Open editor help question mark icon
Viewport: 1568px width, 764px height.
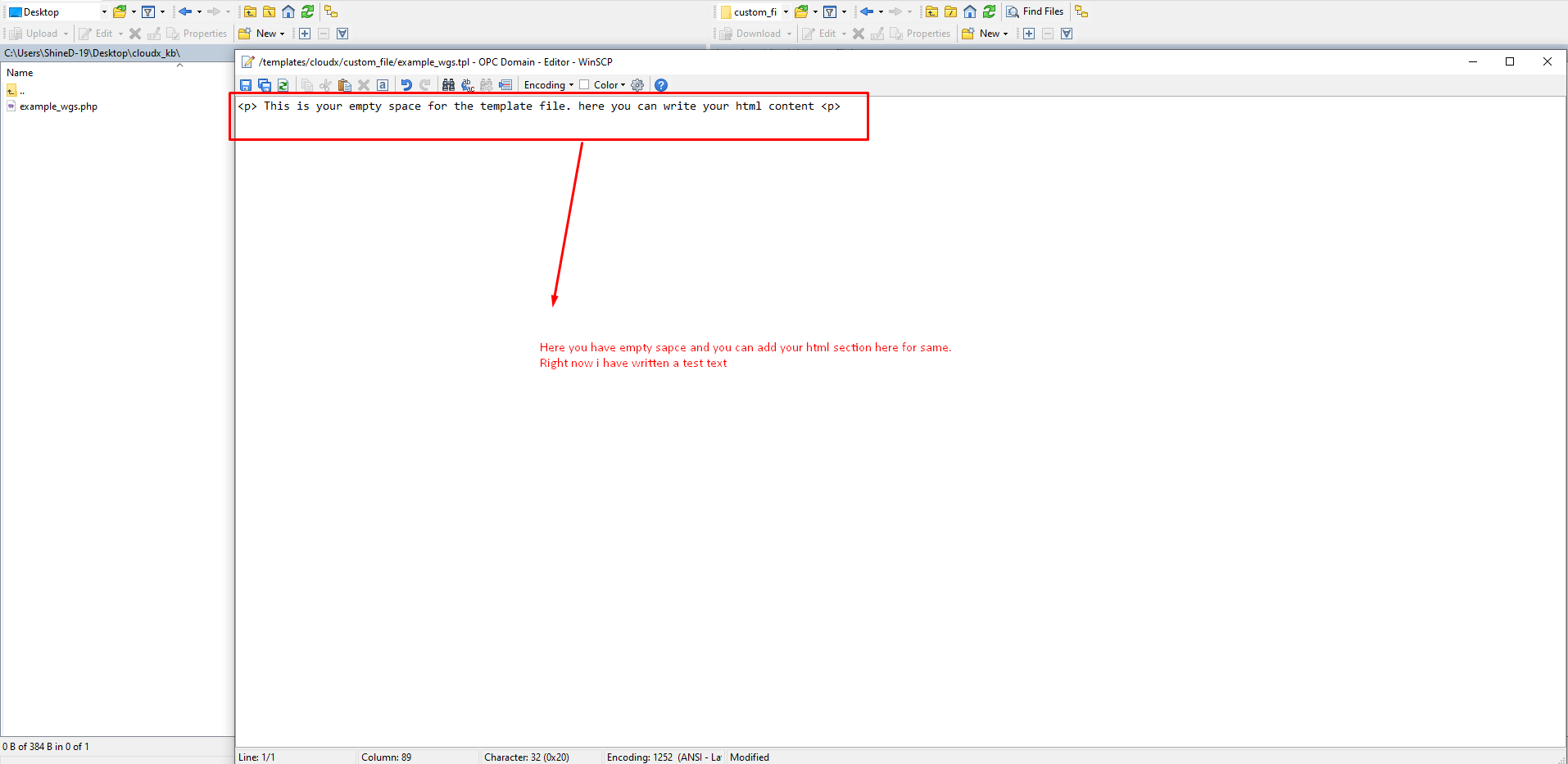pos(661,85)
